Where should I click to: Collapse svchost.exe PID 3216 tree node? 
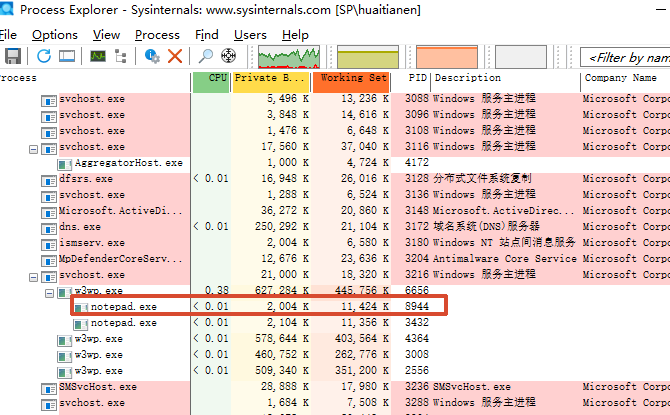[33, 278]
